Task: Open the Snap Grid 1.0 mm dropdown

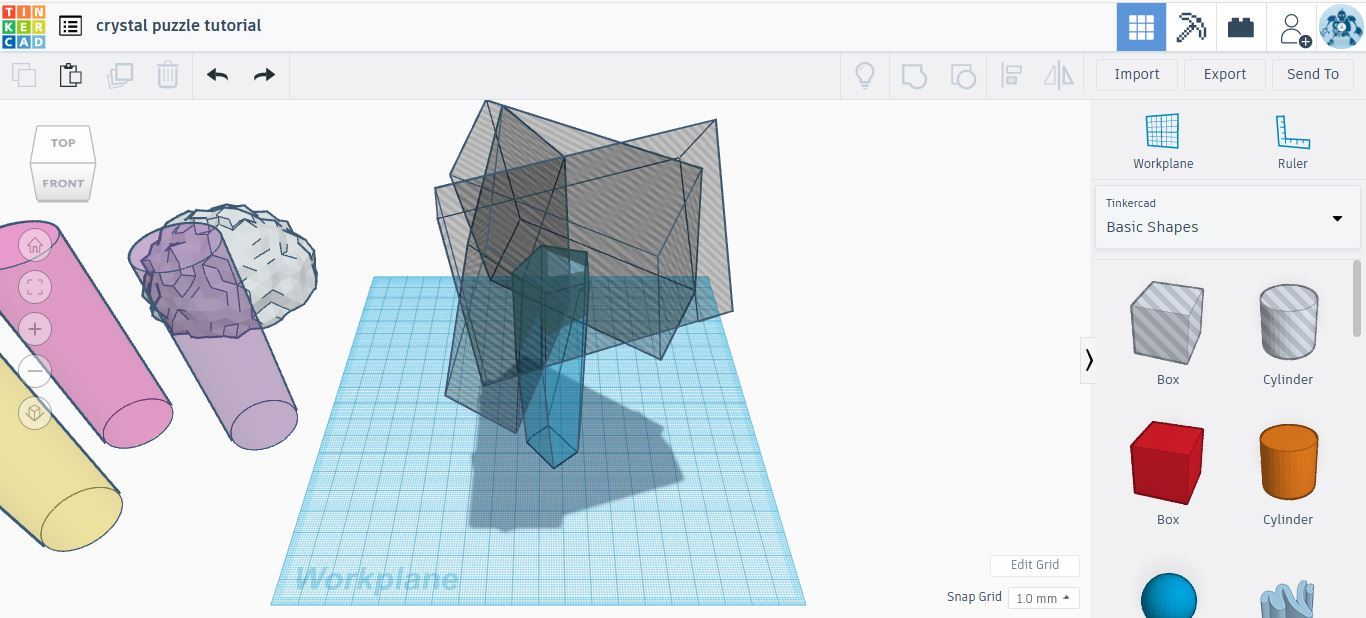Action: click(1043, 598)
